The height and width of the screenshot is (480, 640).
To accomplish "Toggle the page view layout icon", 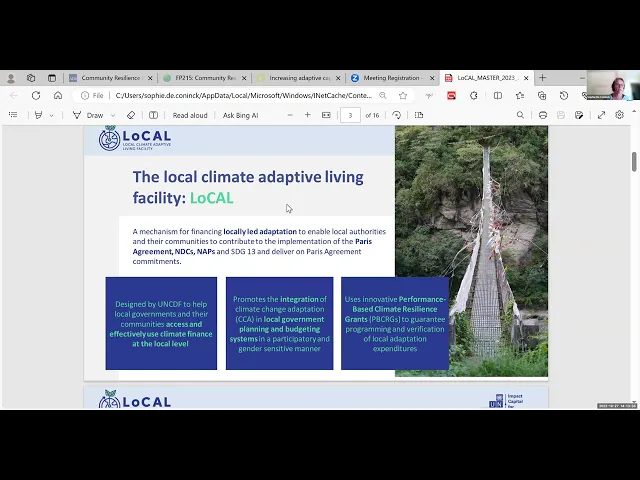I will coord(419,115).
